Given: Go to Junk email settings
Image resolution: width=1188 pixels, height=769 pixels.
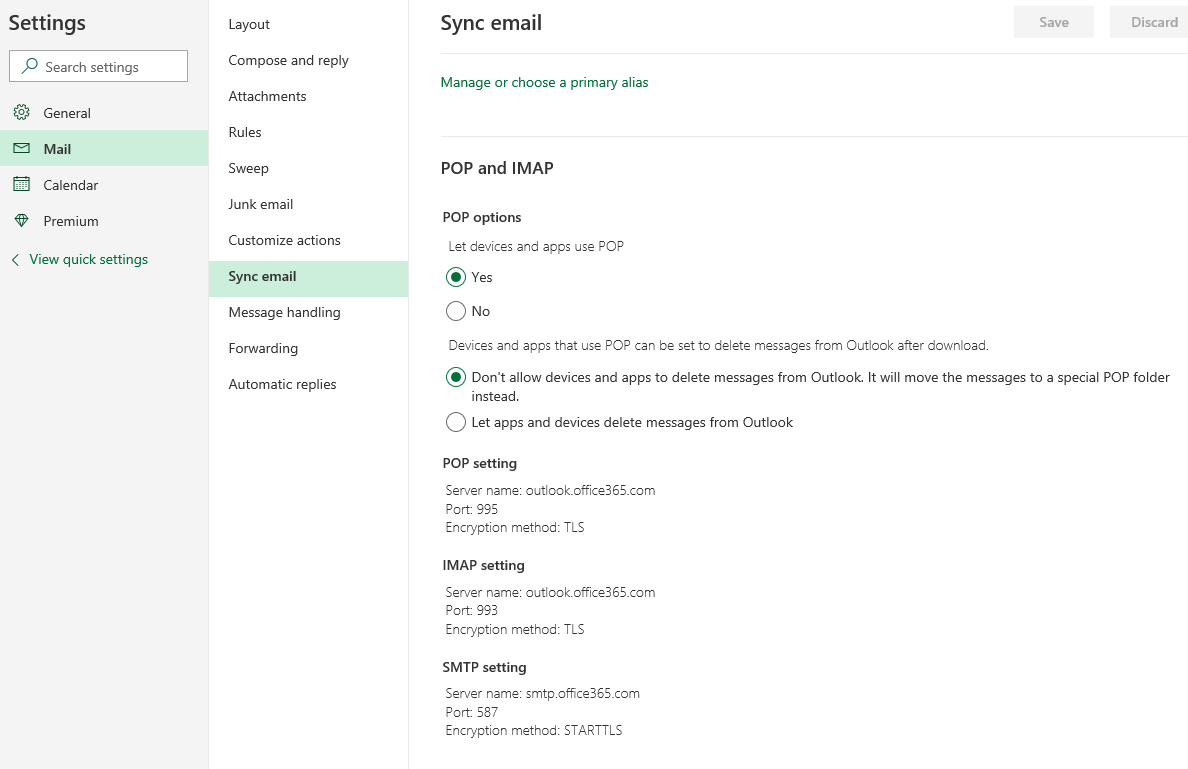Looking at the screenshot, I should point(260,204).
